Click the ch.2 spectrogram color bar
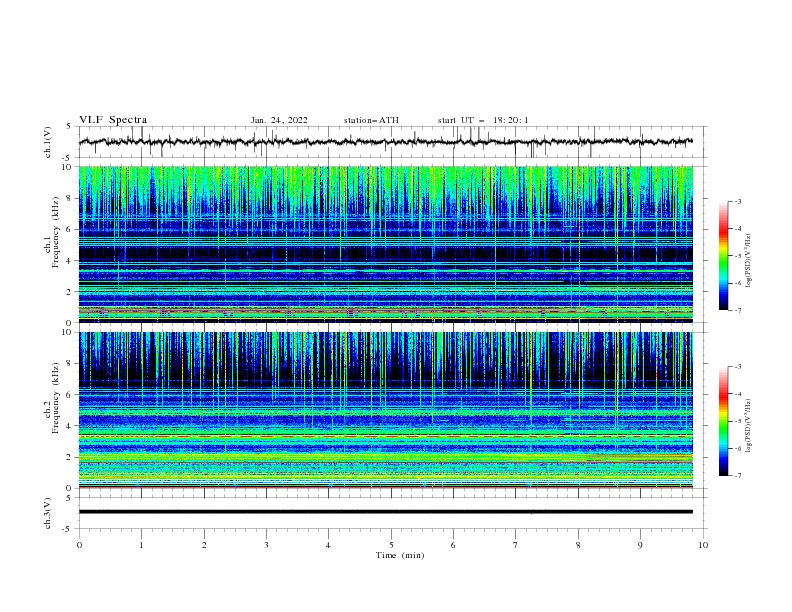Screen dimensions: 792x612 [724, 421]
